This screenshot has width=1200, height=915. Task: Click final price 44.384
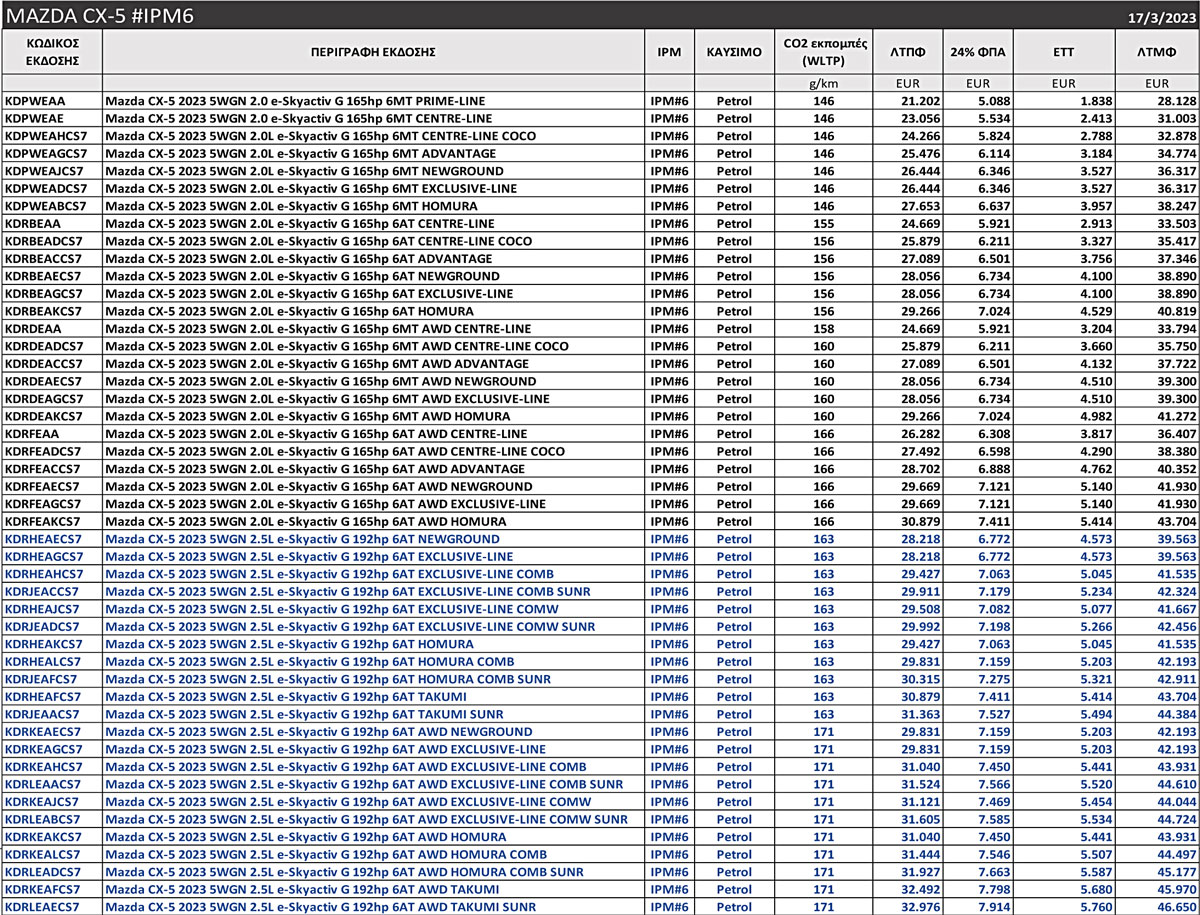1177,714
